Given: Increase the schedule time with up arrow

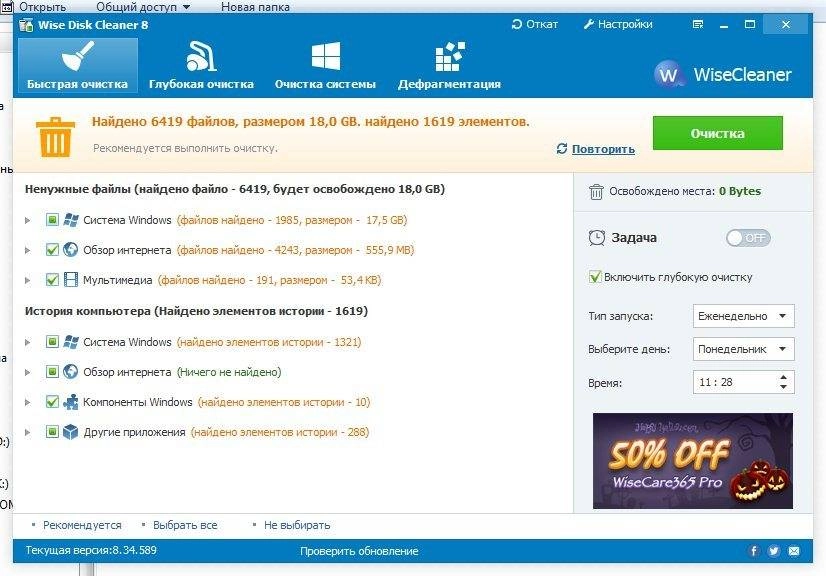Looking at the screenshot, I should pyautogui.click(x=783, y=377).
